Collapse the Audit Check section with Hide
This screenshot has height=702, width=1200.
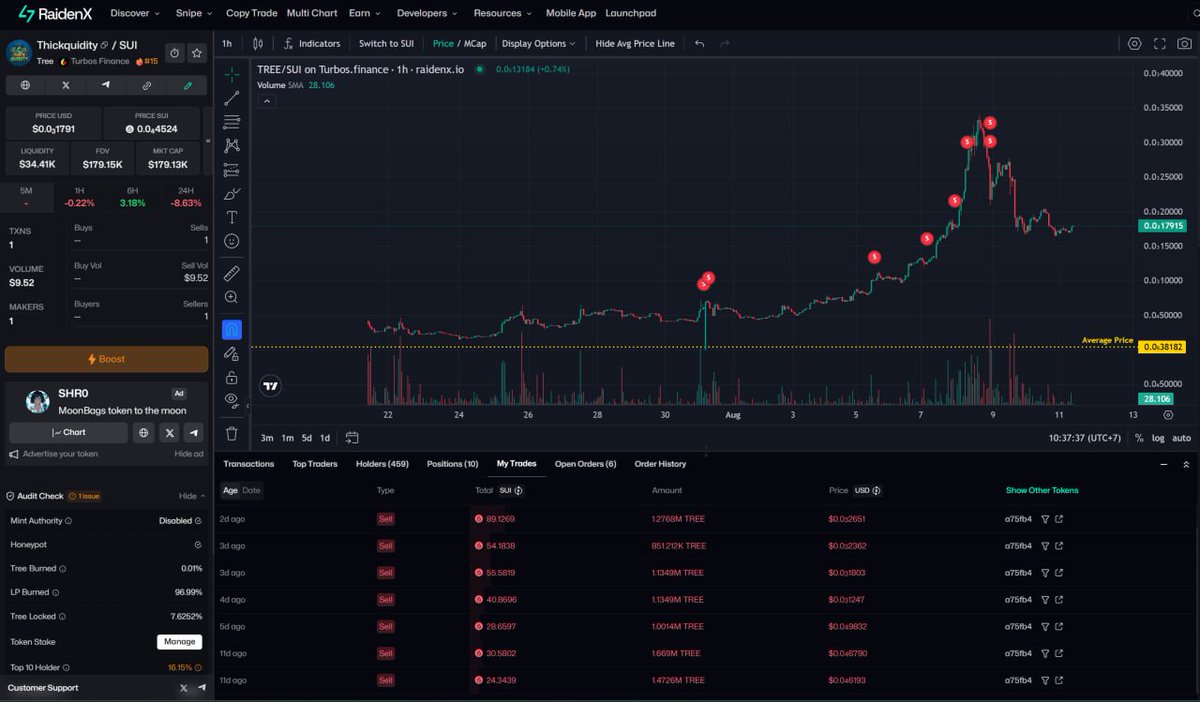192,496
